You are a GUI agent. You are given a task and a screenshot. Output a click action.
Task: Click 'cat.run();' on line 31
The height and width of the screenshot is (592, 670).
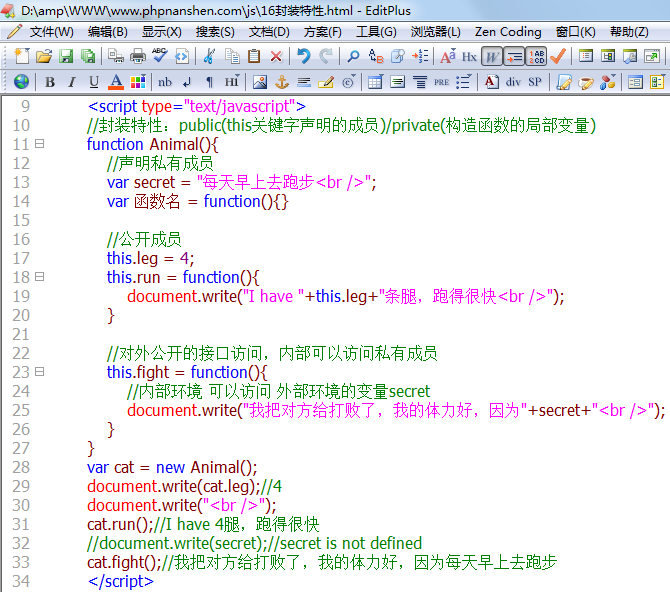[x=118, y=524]
